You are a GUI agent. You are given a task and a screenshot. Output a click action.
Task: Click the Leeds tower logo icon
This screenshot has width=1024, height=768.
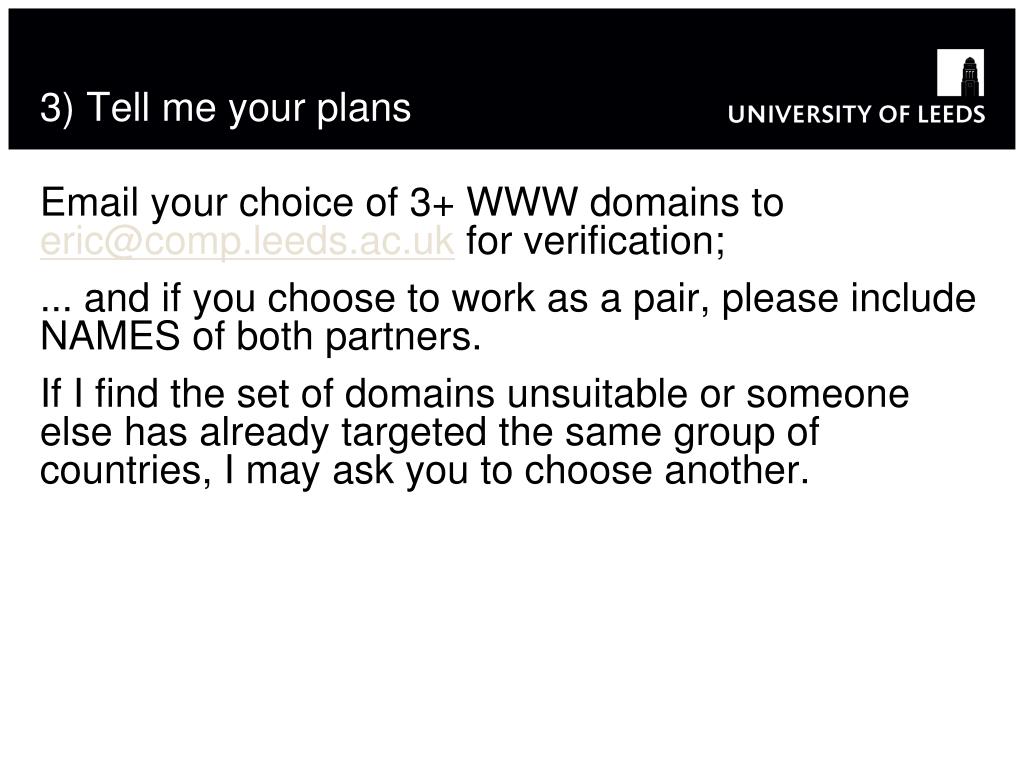pyautogui.click(x=960, y=72)
